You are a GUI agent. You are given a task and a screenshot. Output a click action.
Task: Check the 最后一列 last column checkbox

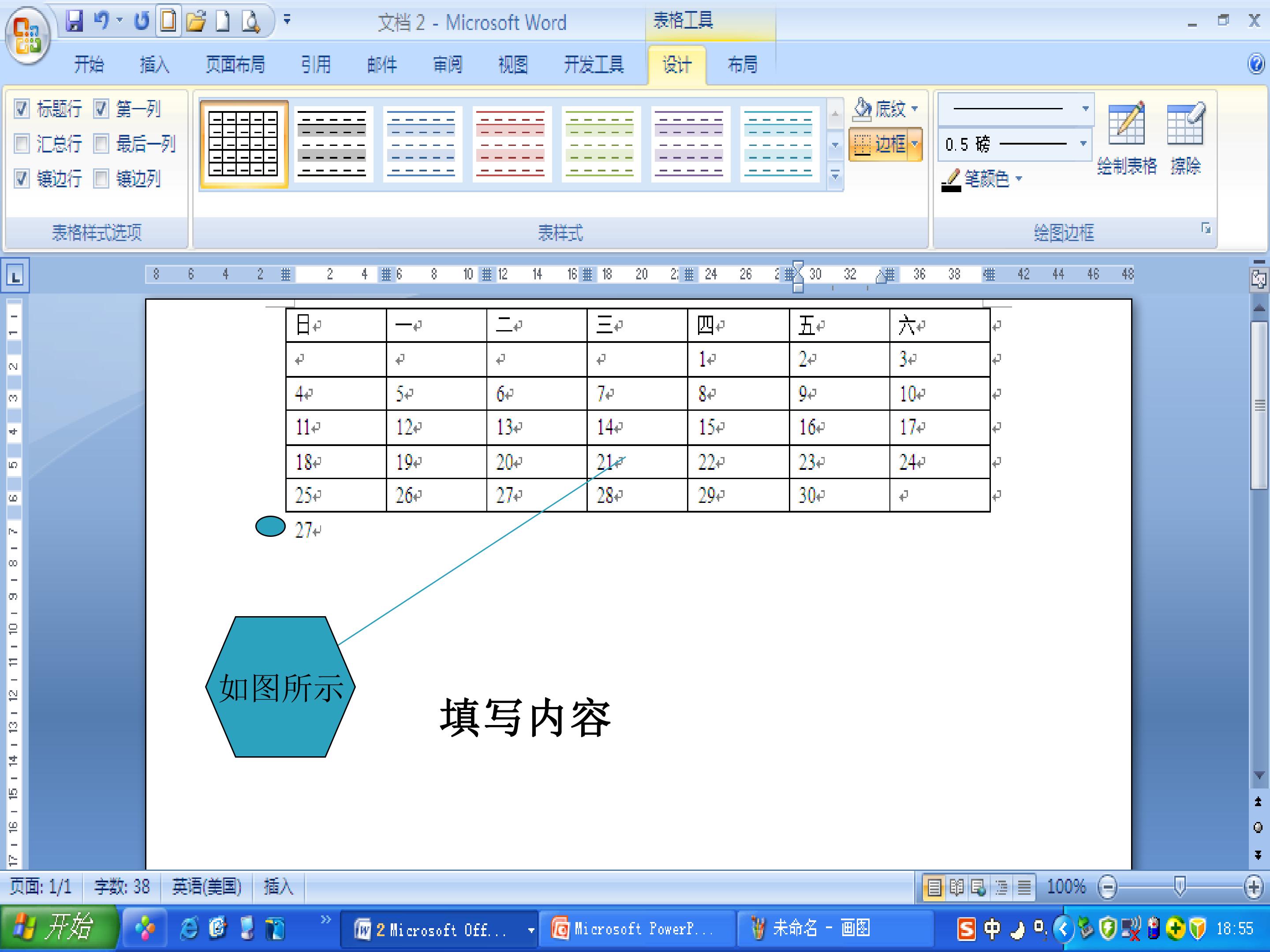click(x=101, y=143)
